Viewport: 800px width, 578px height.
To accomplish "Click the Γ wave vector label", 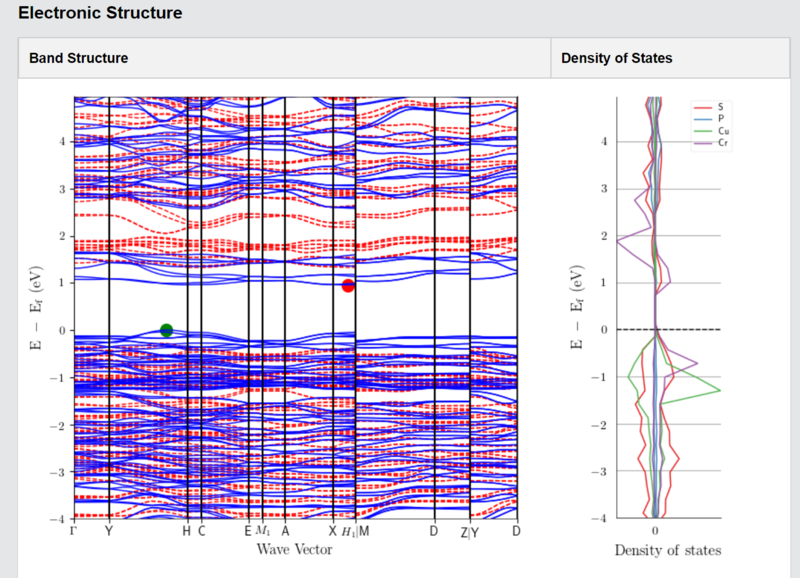I will 74,531.
